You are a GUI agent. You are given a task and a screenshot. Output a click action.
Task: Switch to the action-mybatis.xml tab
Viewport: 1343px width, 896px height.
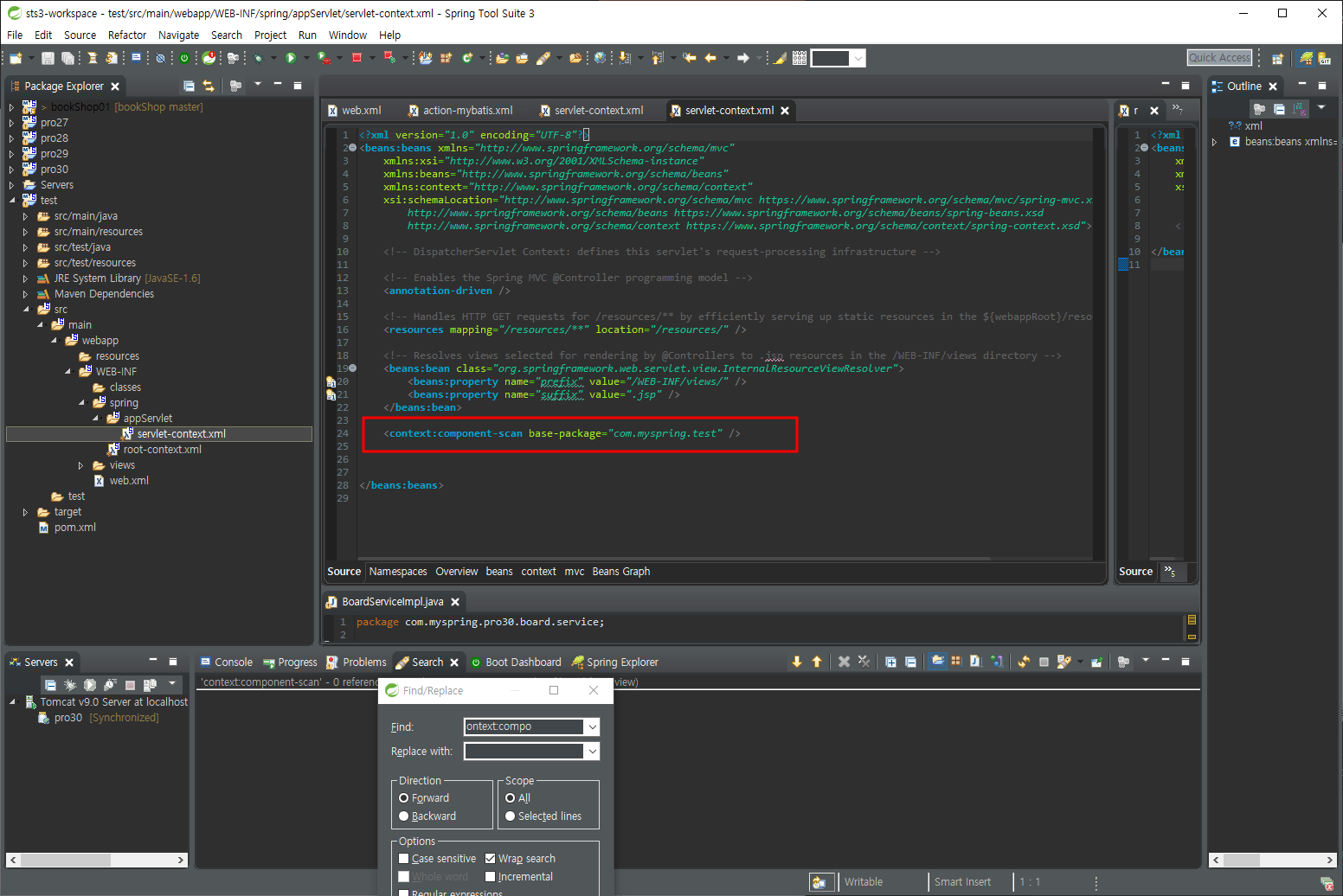point(460,111)
